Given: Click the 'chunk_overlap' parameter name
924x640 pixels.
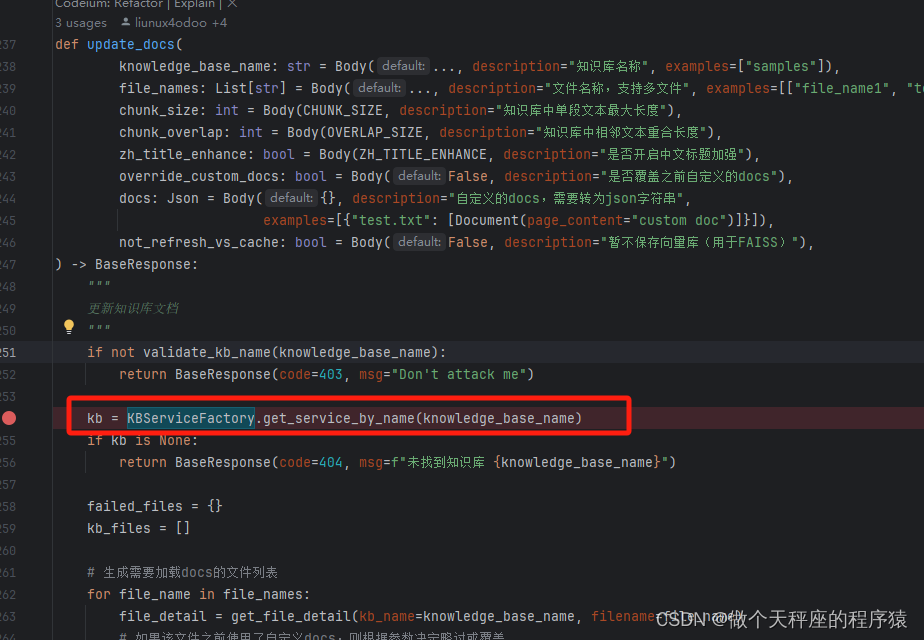Looking at the screenshot, I should click(x=171, y=133).
